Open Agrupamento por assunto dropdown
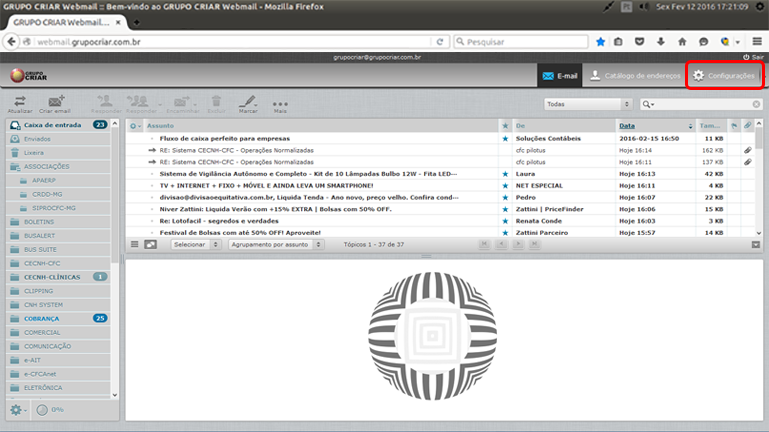The width and height of the screenshot is (769, 432). [275, 244]
